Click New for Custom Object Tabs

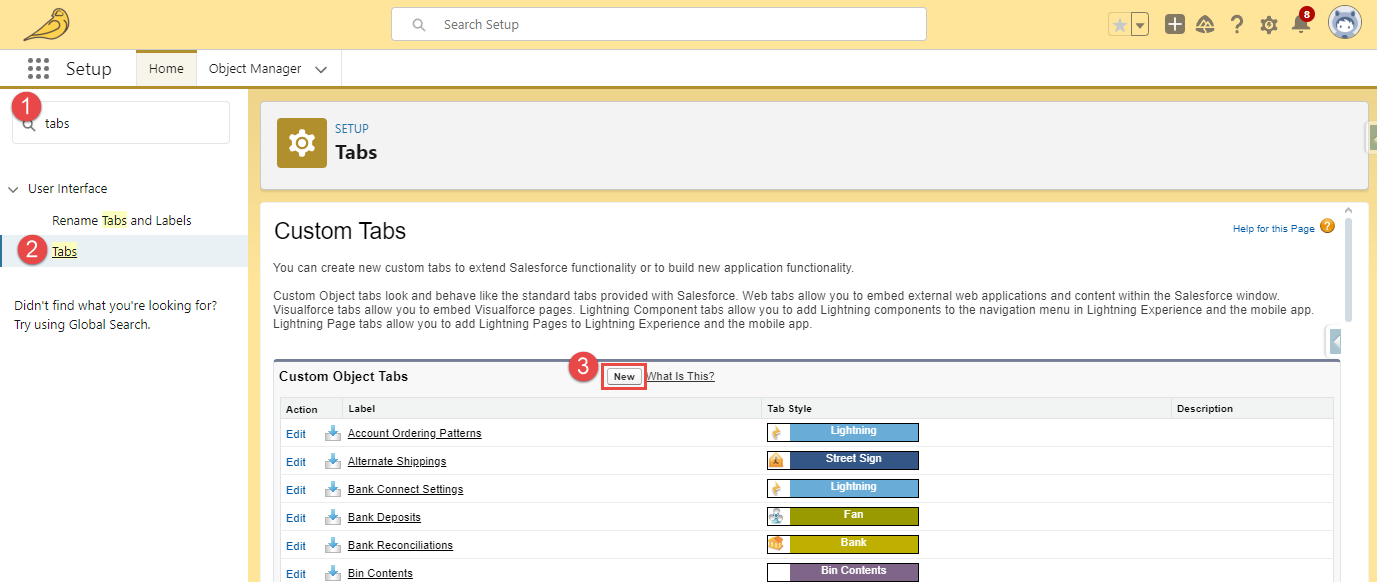(624, 377)
